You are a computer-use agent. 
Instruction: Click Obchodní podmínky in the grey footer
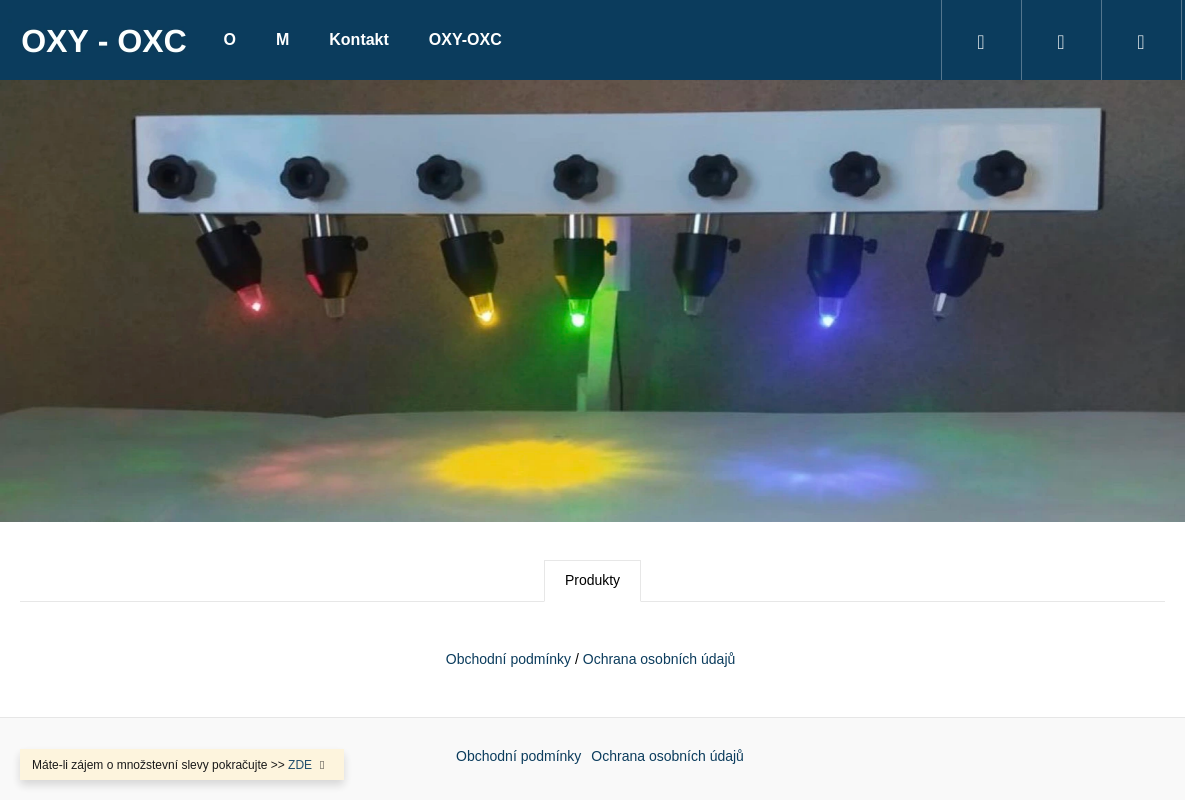coord(518,756)
